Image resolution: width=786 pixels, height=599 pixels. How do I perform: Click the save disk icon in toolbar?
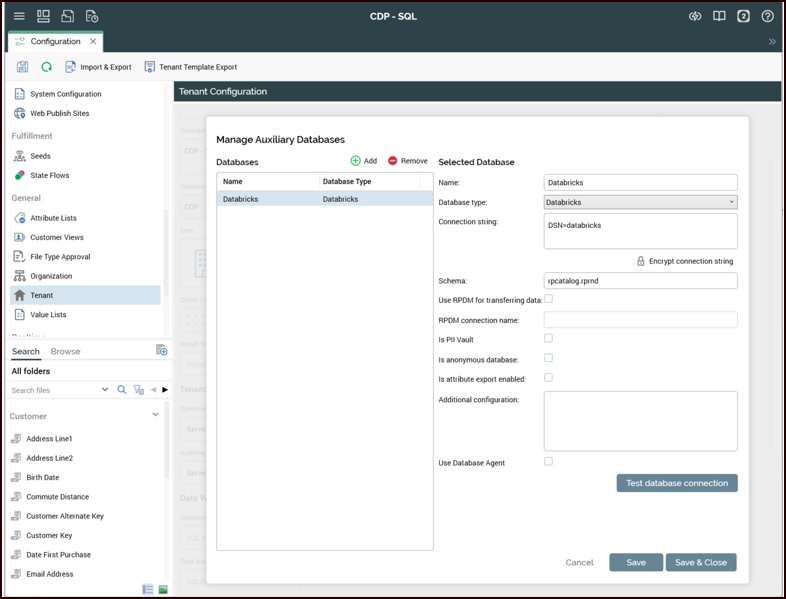coord(22,67)
